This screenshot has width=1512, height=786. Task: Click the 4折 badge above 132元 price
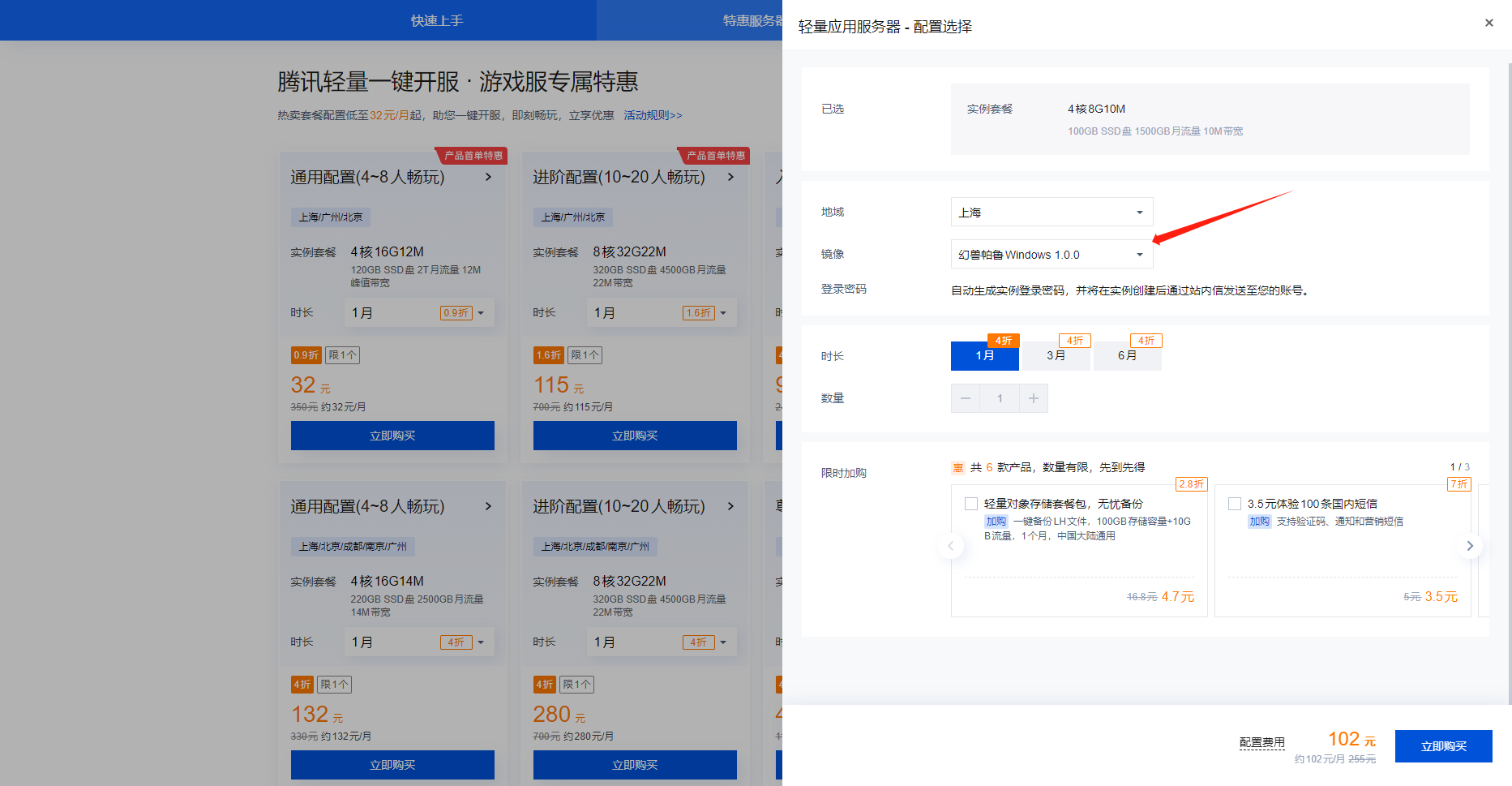pos(302,685)
